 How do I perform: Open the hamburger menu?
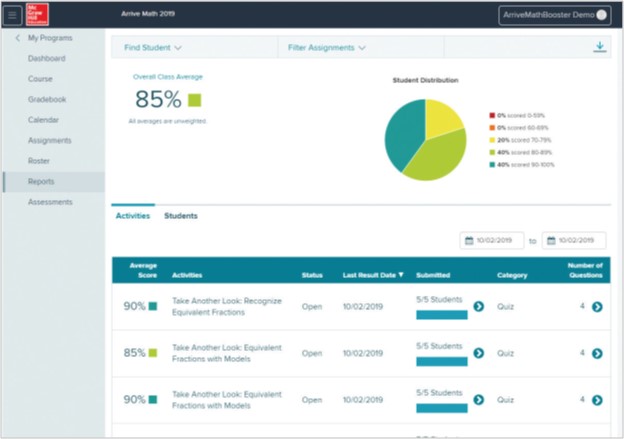[12, 15]
